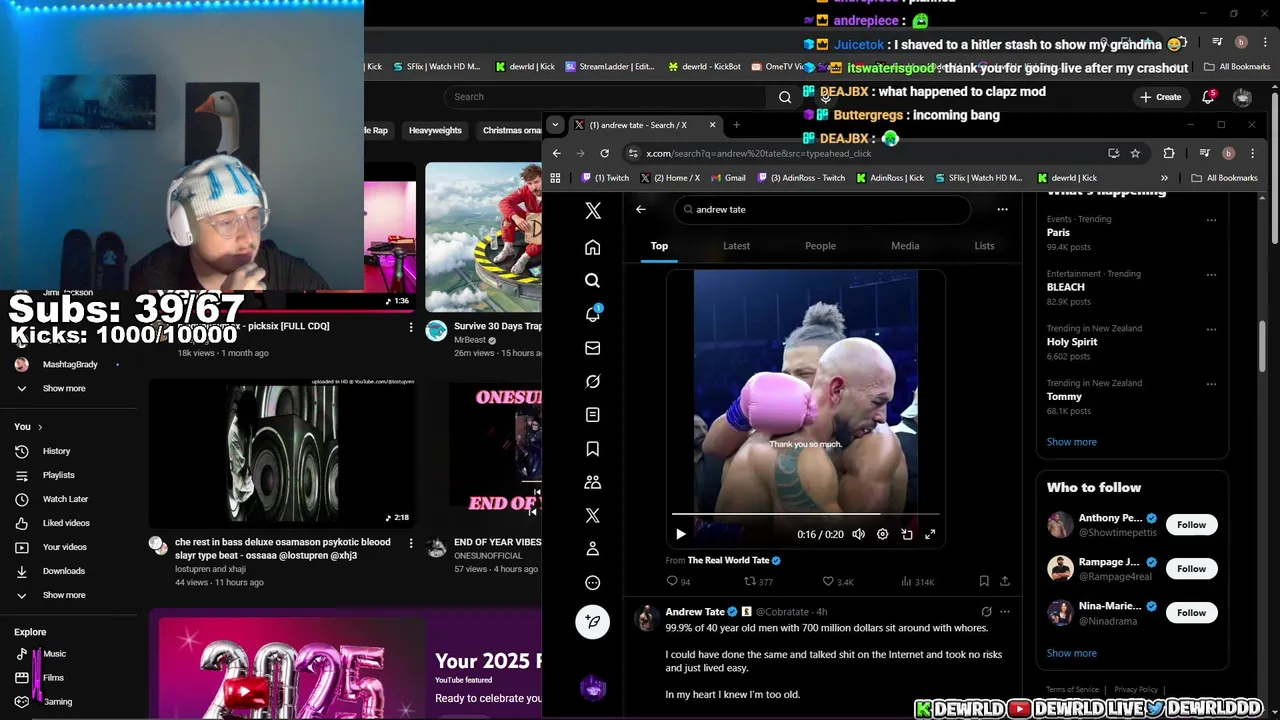Open Communities in X sidebar

pyautogui.click(x=592, y=482)
